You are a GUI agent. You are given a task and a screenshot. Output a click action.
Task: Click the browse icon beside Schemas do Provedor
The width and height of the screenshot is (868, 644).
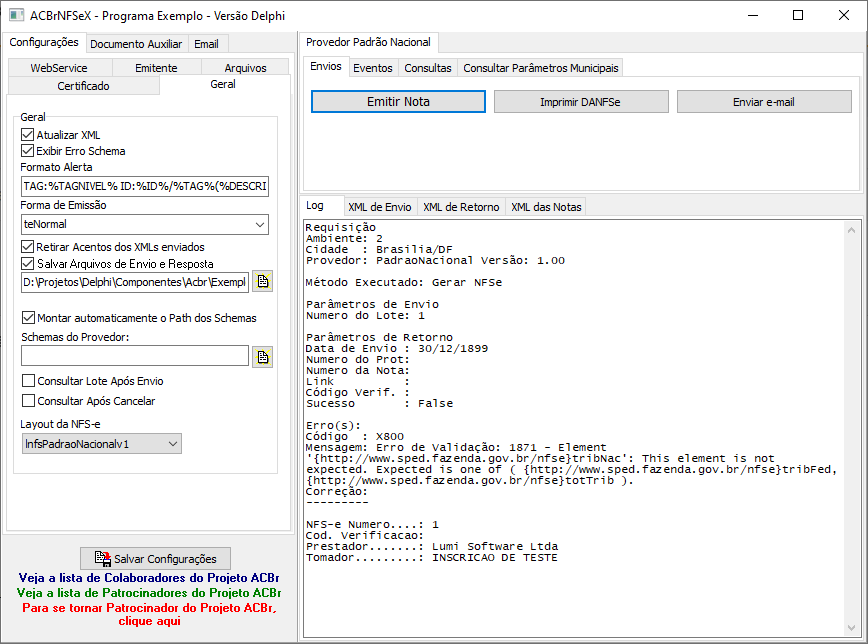(262, 357)
